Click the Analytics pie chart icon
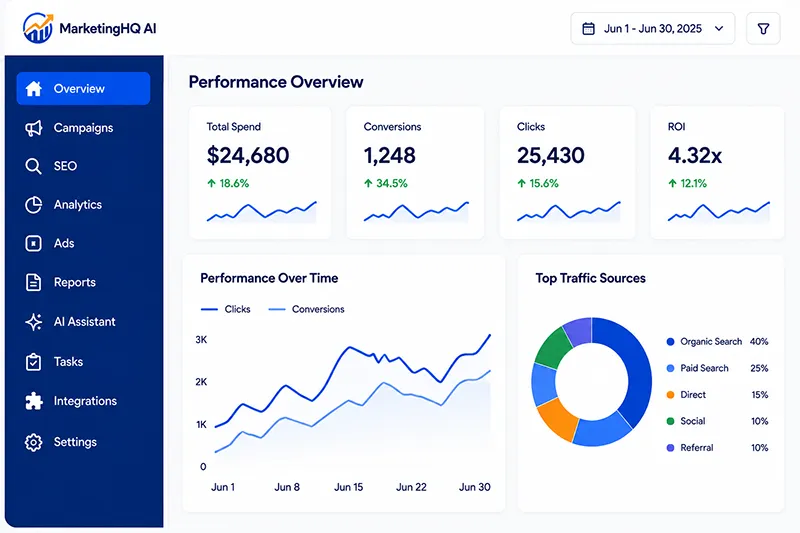 34,205
